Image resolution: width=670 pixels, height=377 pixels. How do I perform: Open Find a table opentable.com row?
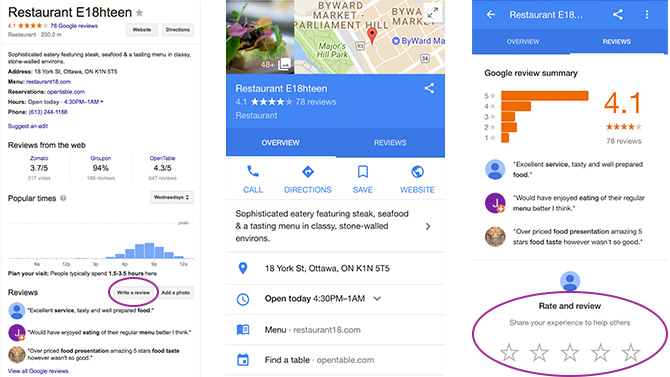[x=335, y=360]
